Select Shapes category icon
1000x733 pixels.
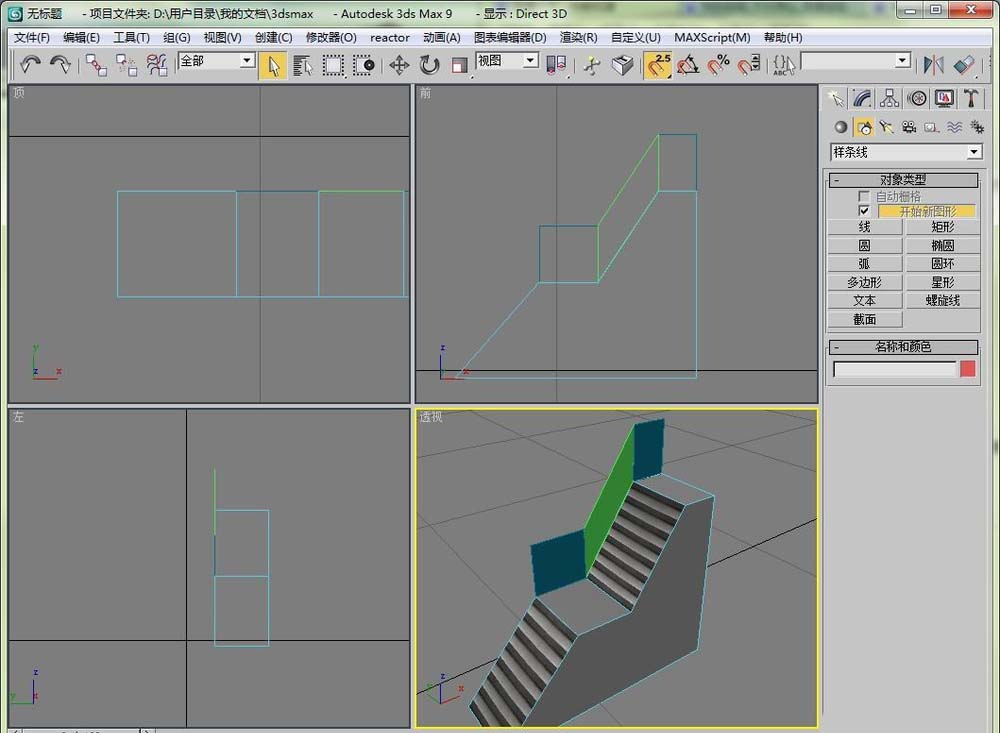point(864,127)
